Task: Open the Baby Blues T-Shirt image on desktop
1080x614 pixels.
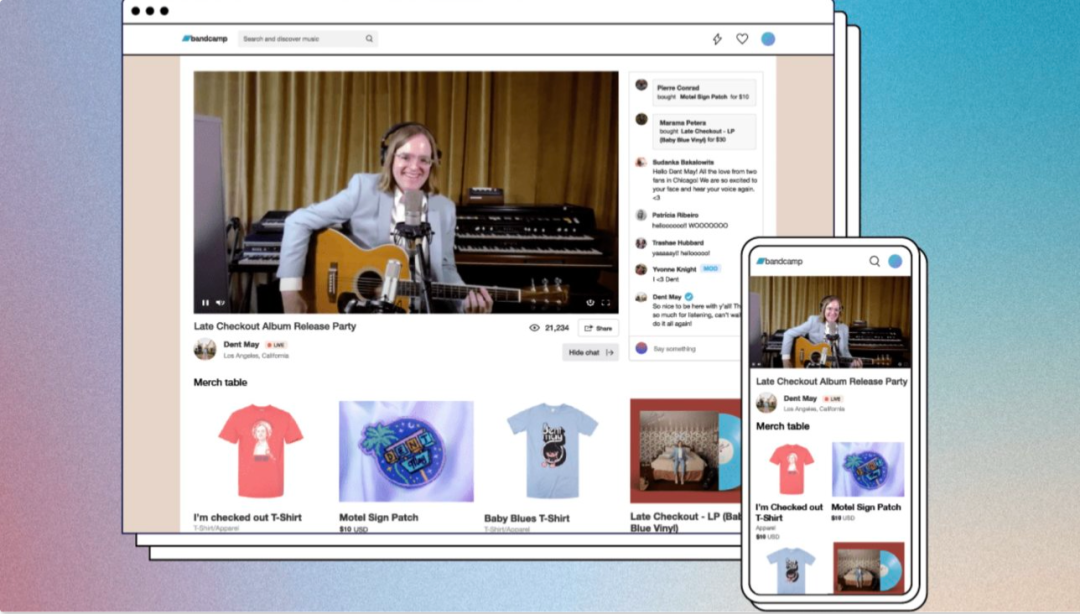Action: 552,451
